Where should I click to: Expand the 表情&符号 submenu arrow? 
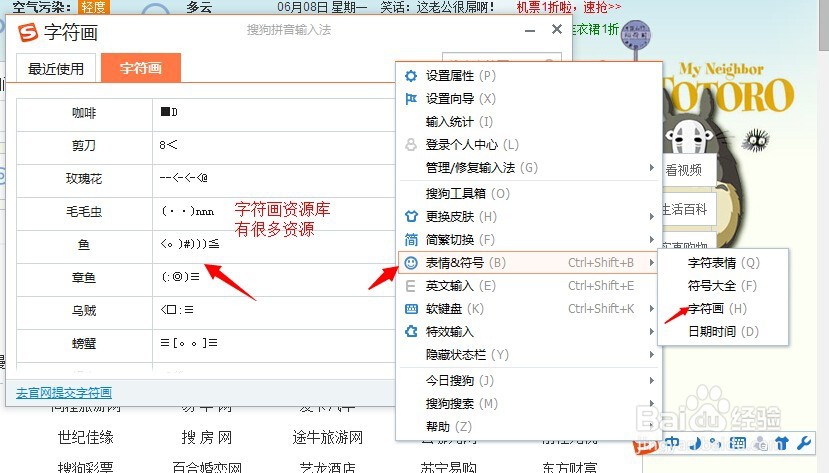click(651, 263)
